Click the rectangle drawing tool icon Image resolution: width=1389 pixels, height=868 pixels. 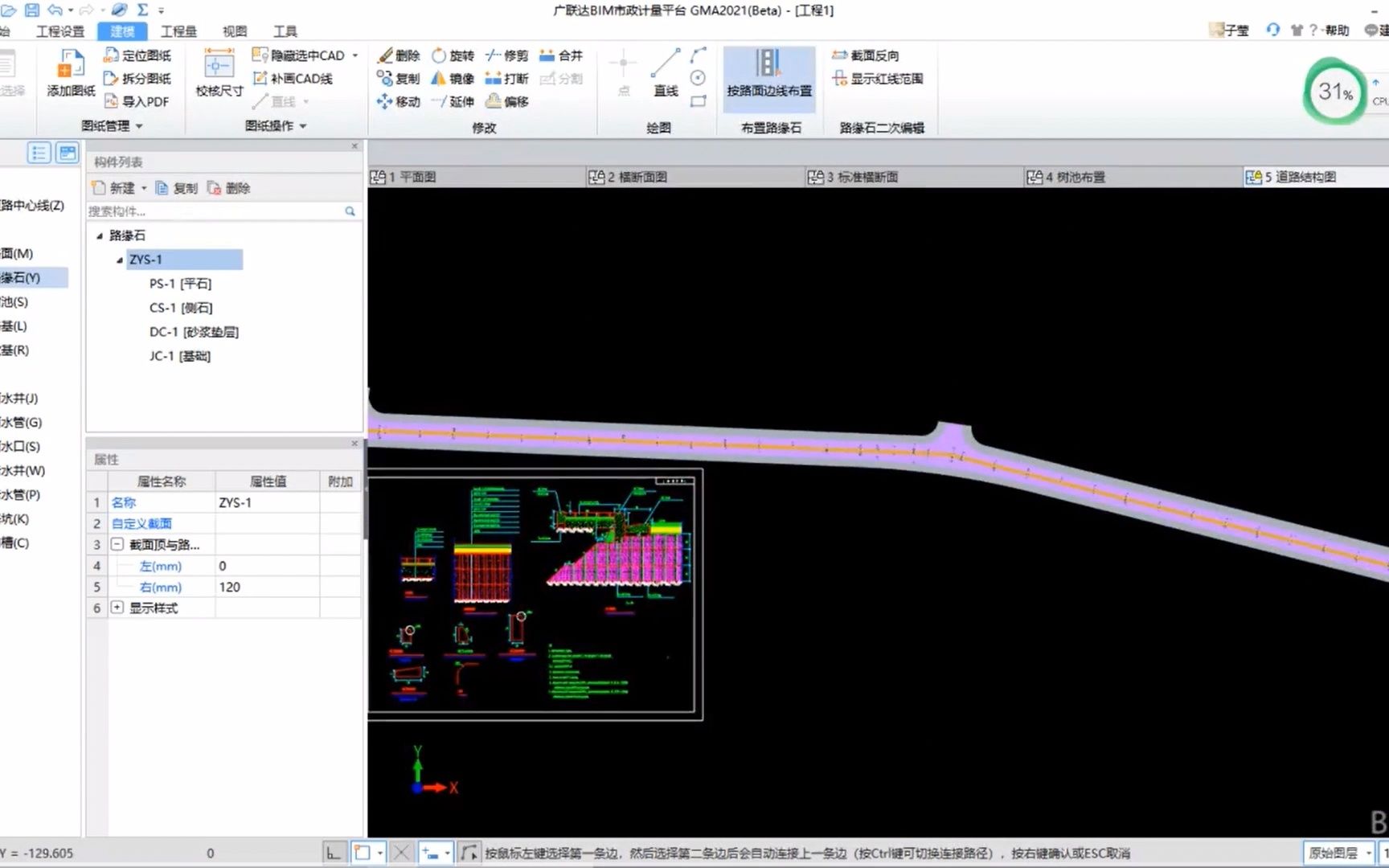pyautogui.click(x=699, y=101)
